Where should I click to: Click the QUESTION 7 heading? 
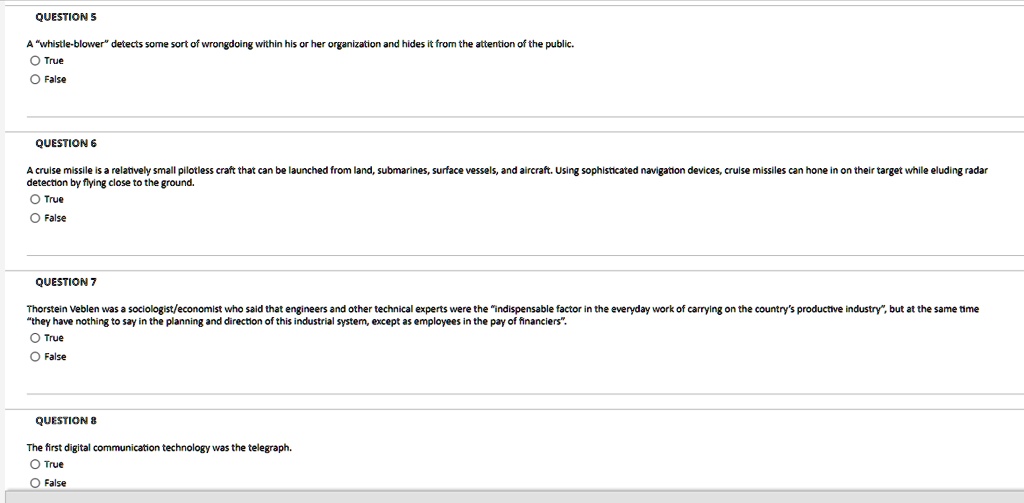point(66,282)
